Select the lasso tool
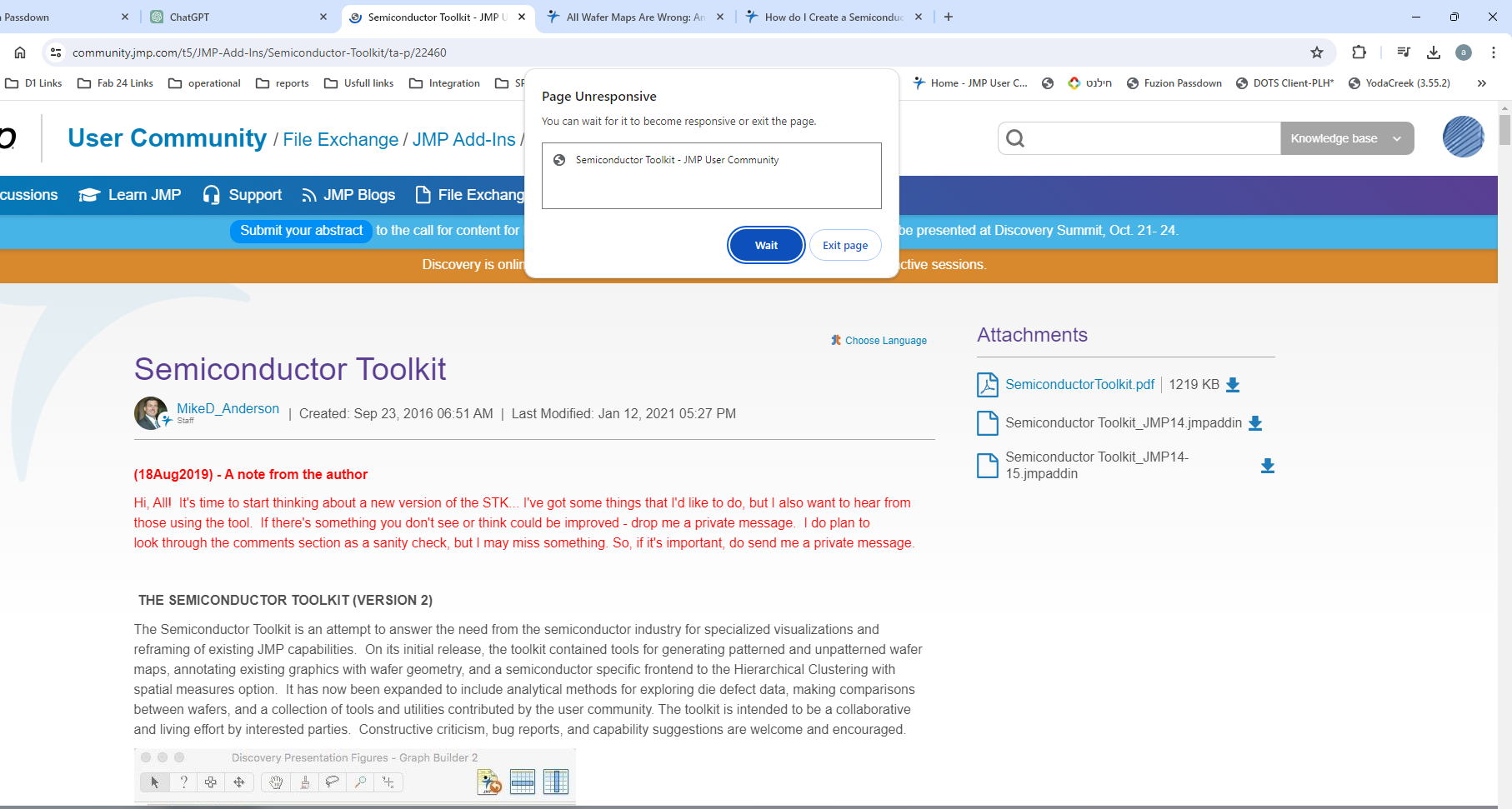 [x=333, y=782]
